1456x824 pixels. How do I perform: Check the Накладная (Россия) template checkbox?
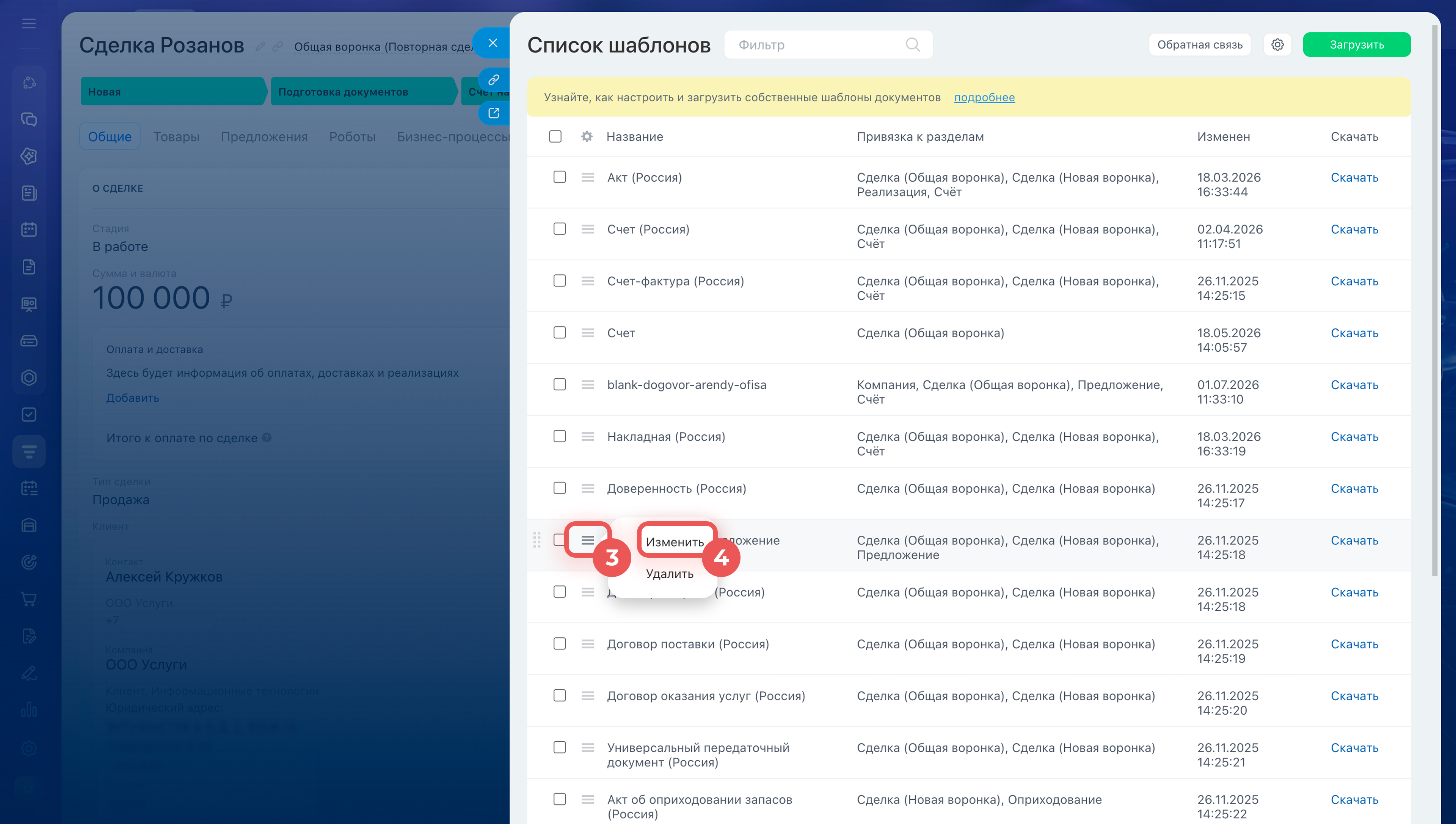[560, 436]
